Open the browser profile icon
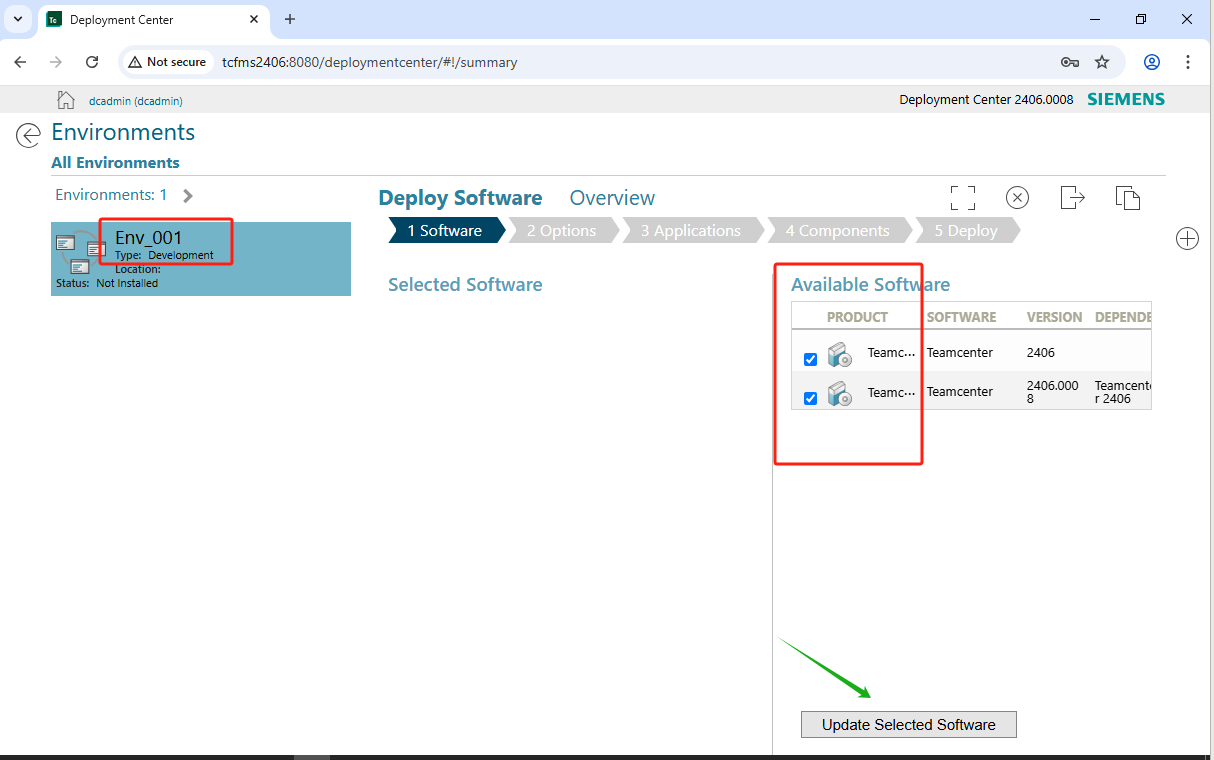 1152,62
